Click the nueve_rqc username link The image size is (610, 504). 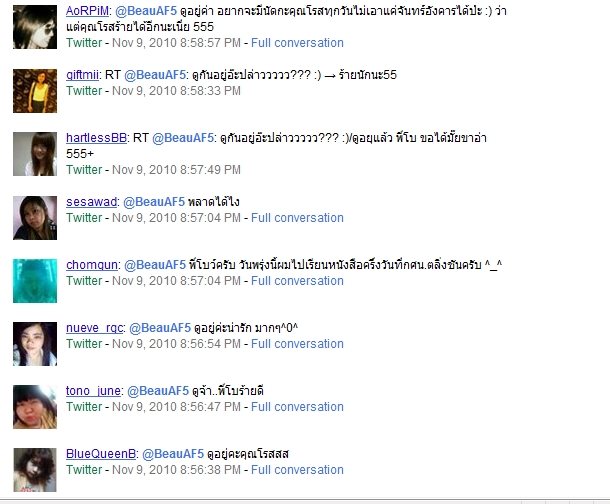(x=95, y=328)
